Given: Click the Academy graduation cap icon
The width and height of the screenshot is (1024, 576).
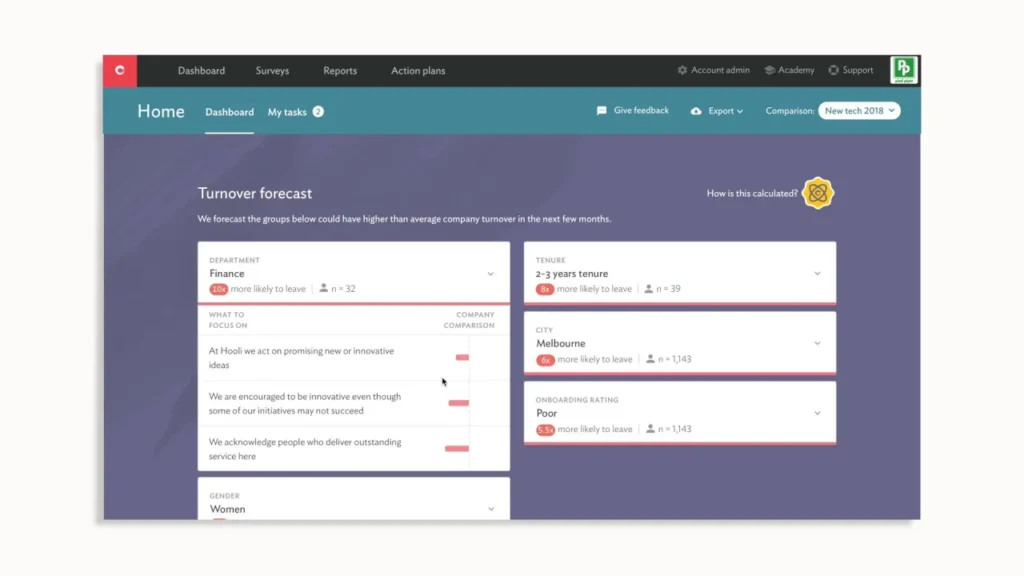Looking at the screenshot, I should 770,70.
